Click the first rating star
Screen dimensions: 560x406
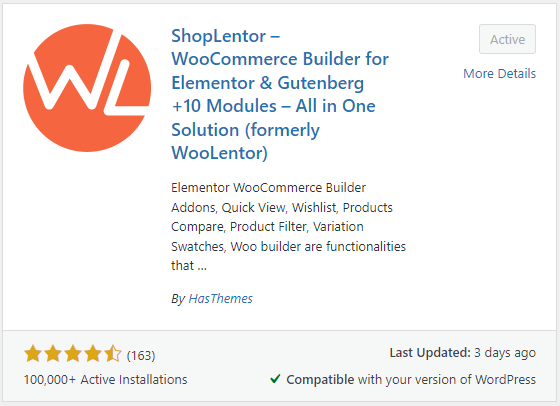[33, 354]
